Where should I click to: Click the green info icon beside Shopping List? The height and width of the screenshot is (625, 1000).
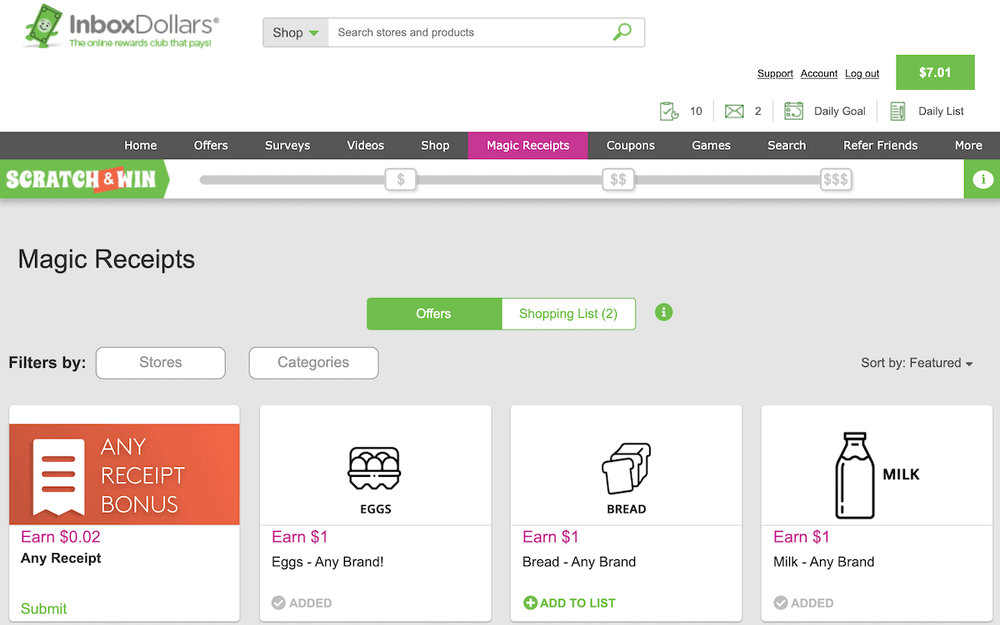tap(663, 312)
